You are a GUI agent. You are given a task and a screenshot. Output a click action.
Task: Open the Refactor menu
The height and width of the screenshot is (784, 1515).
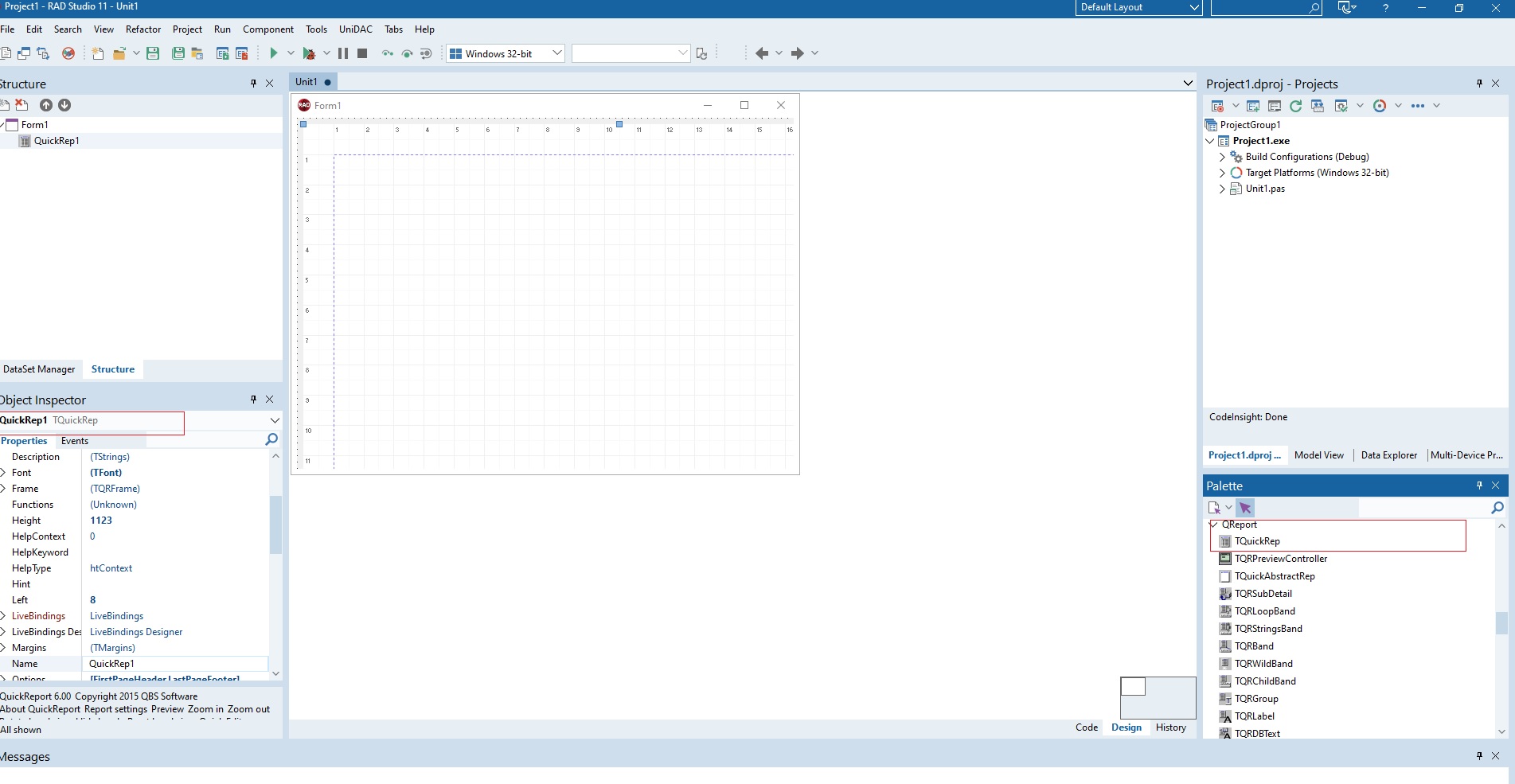(143, 29)
